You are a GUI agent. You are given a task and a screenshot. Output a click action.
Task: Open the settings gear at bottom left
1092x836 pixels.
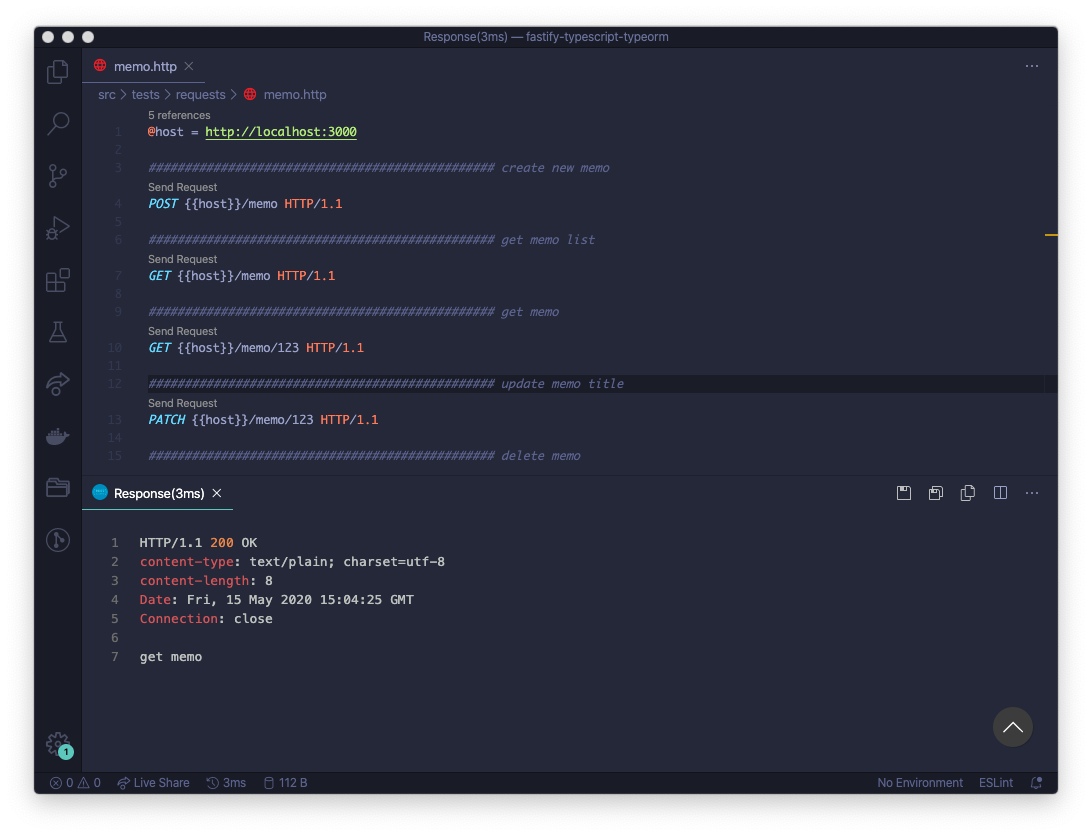pos(57,744)
